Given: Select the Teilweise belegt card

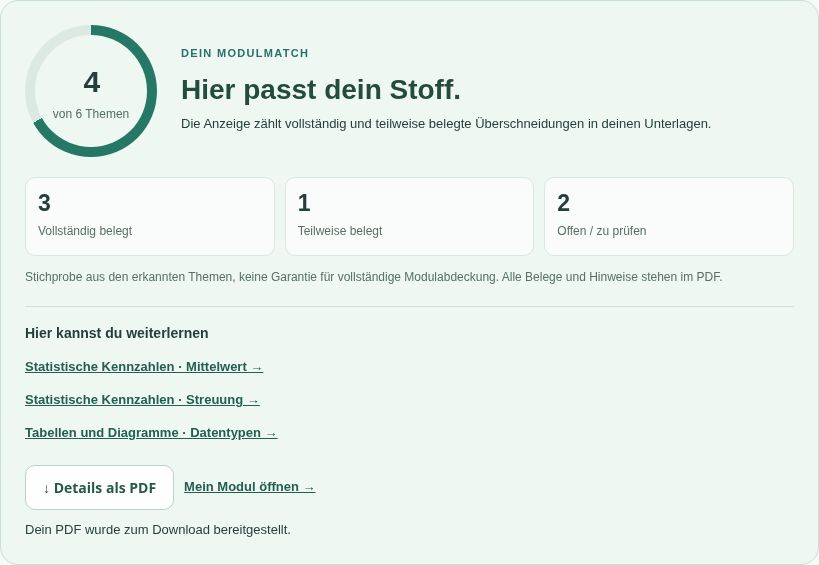Looking at the screenshot, I should 409,217.
